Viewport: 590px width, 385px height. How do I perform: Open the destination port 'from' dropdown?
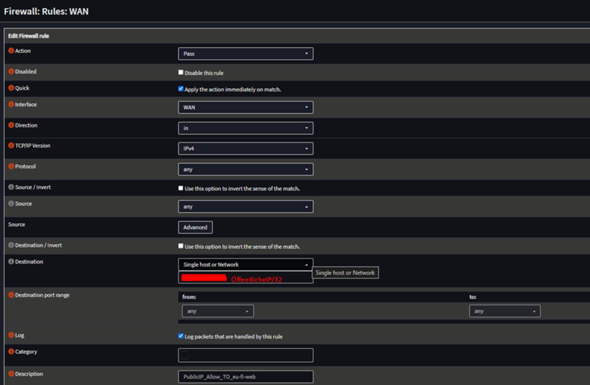pos(217,311)
